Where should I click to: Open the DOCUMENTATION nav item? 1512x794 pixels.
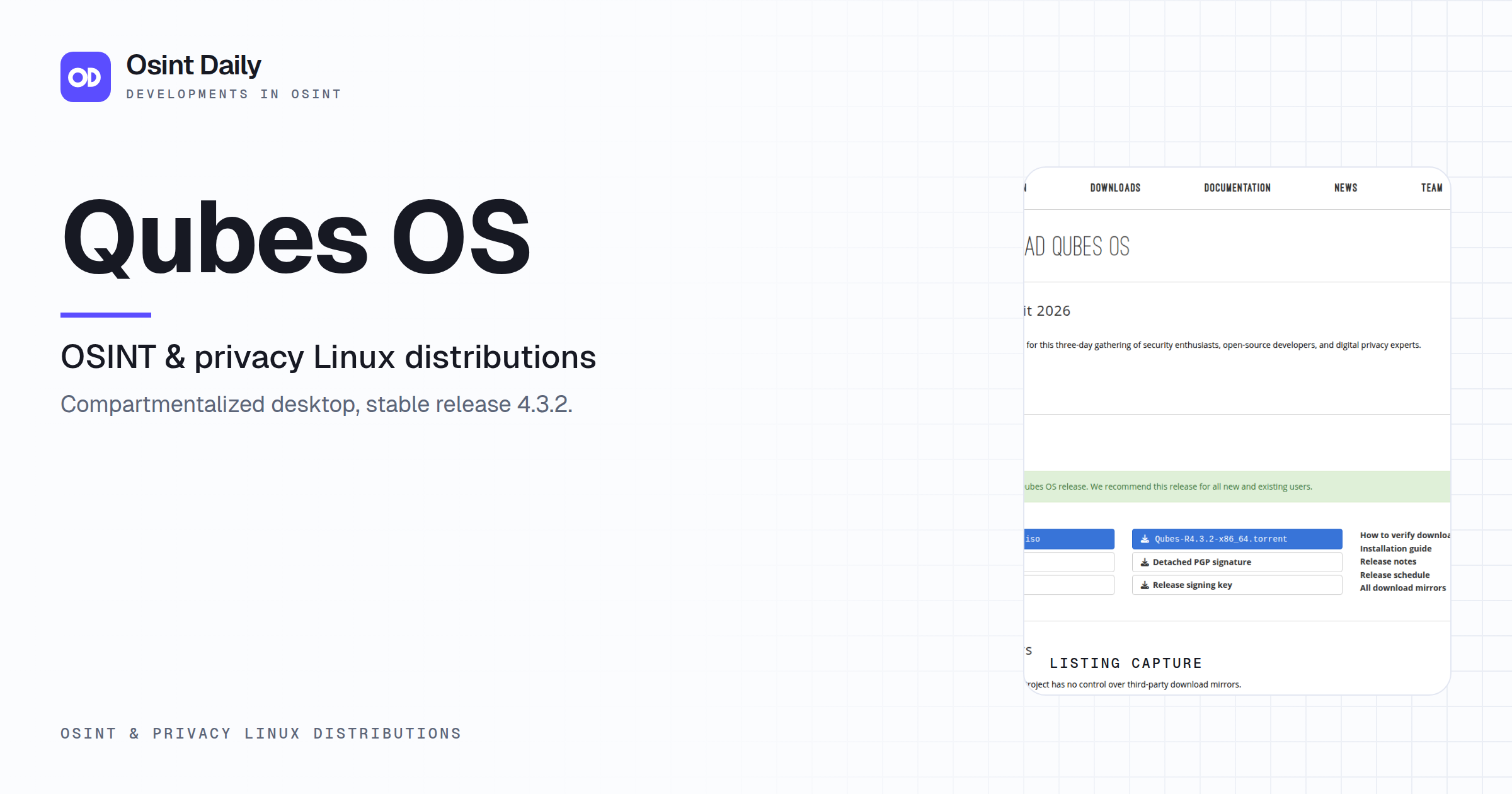[1237, 188]
